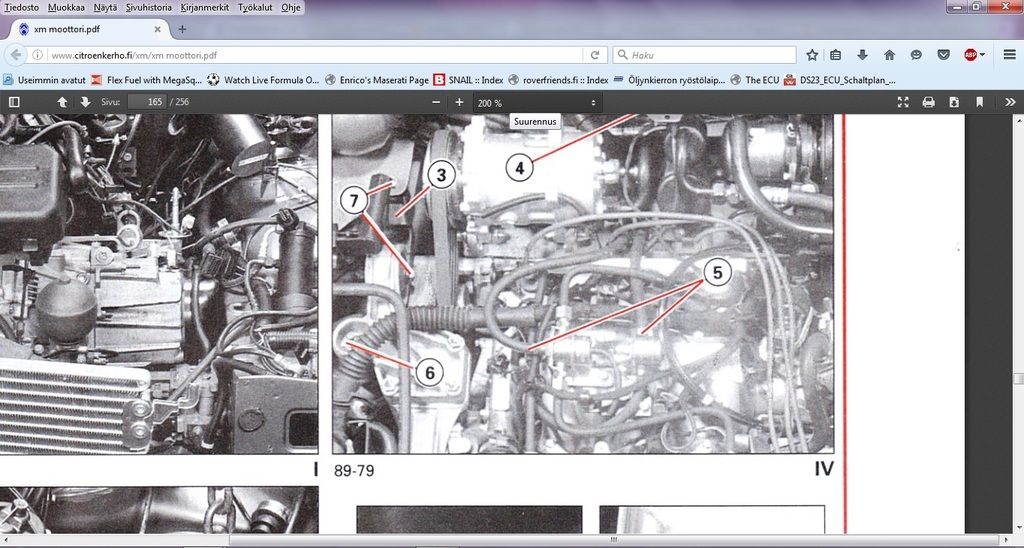1024x548 pixels.
Task: Open the Muokkaa menu
Action: (x=66, y=7)
